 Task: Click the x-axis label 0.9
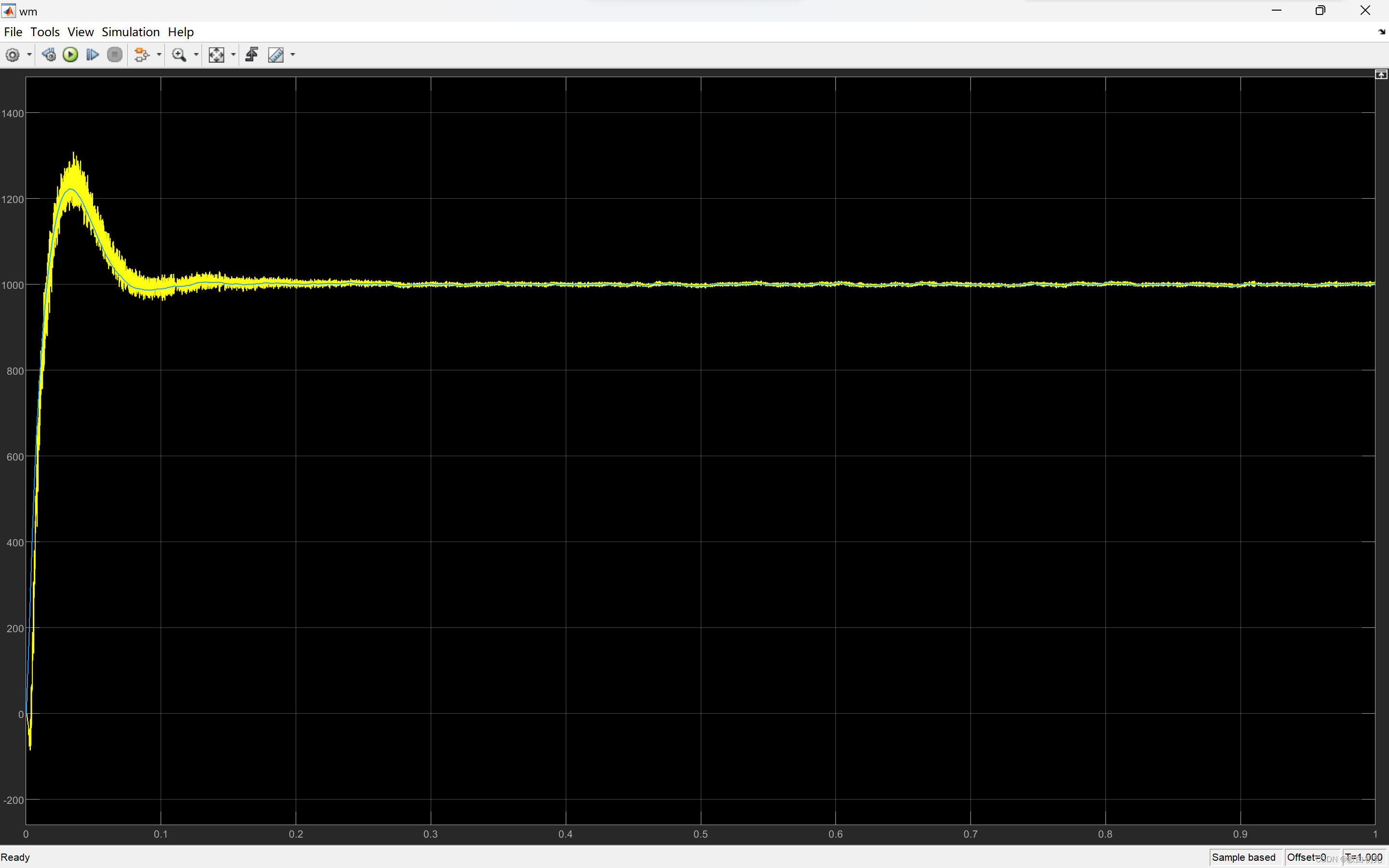click(x=1240, y=834)
